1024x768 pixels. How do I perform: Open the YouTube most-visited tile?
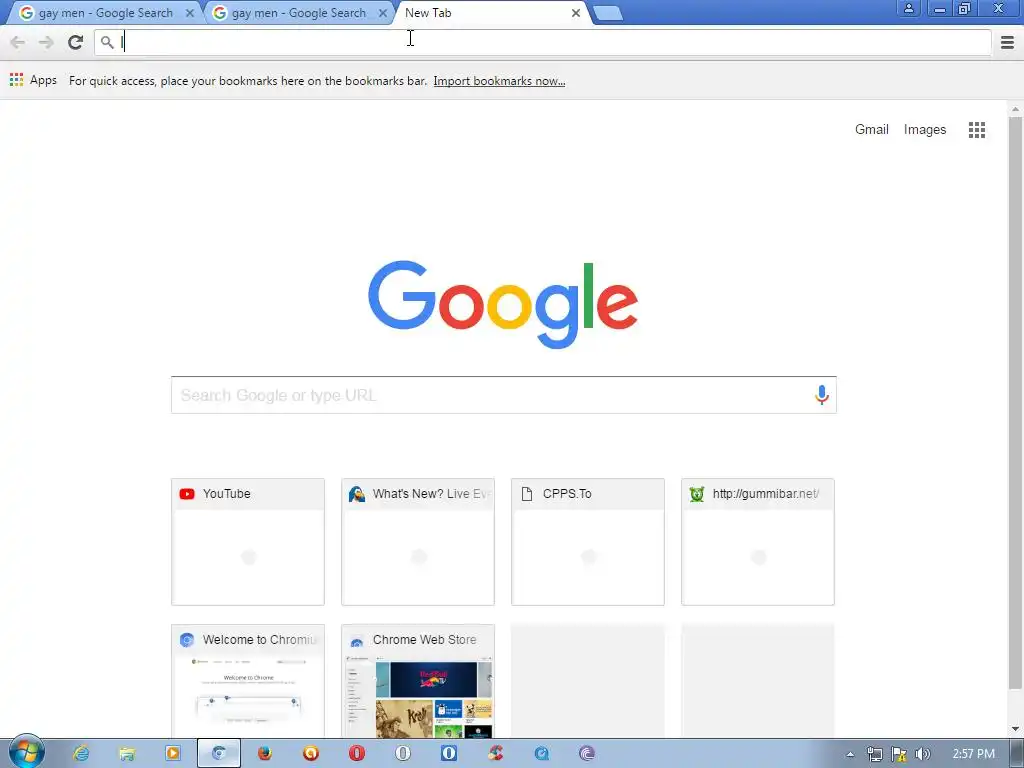click(248, 541)
